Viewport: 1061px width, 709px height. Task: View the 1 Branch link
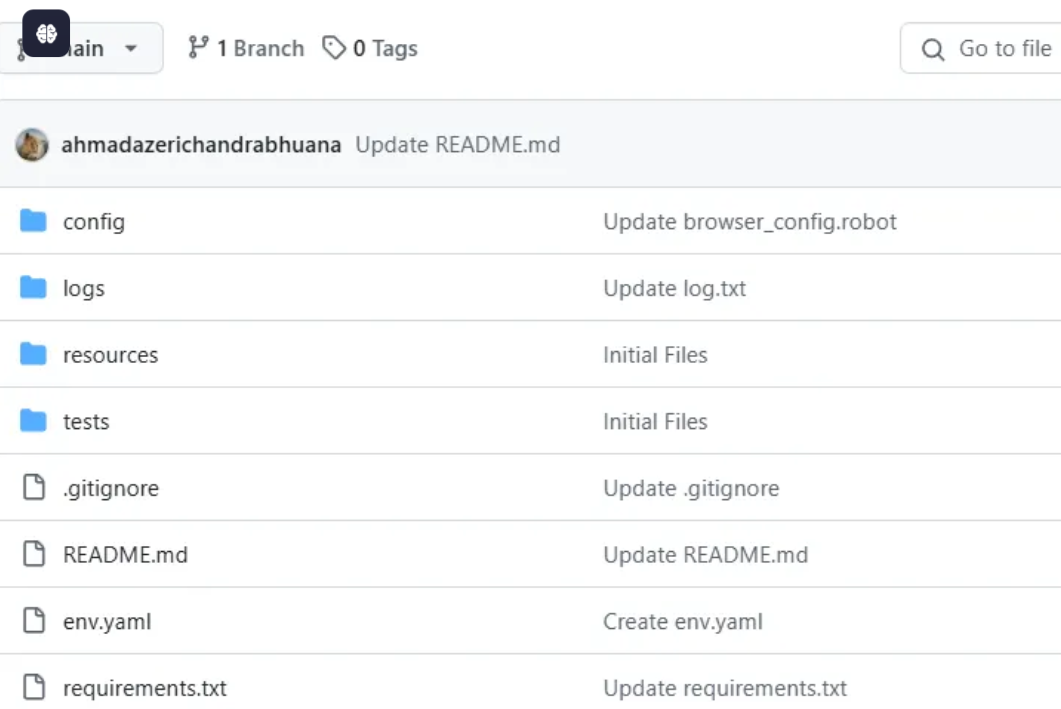point(246,48)
